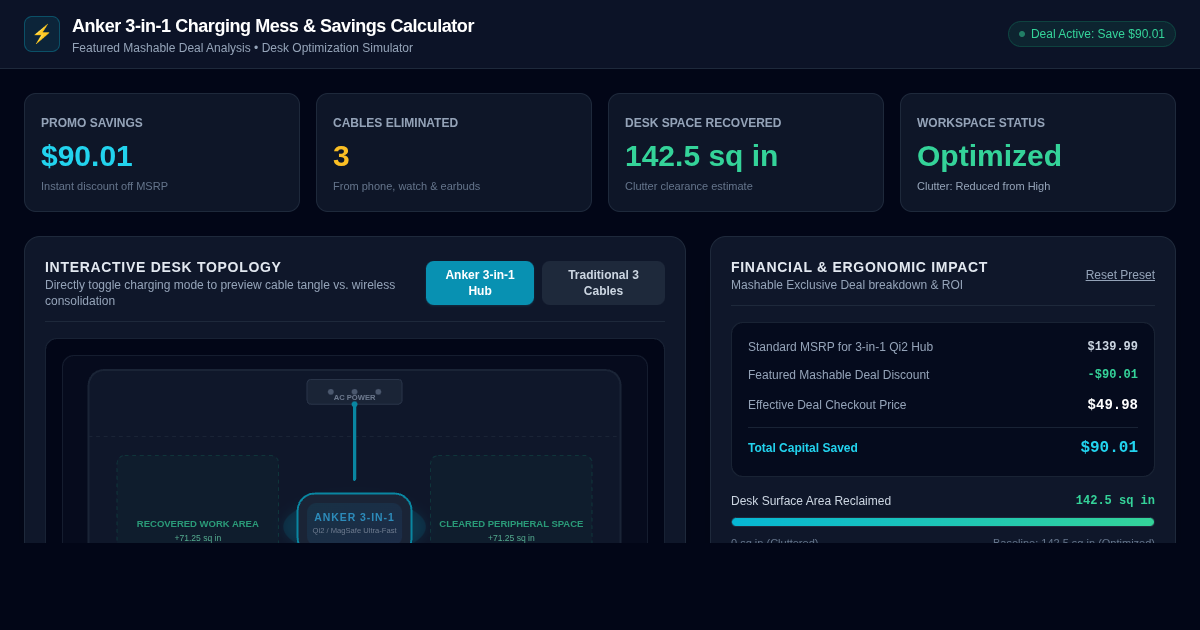Screen dimensions: 1200x630
Task: Click 'Instant discount off MSRP' caption
Action: pos(104,186)
